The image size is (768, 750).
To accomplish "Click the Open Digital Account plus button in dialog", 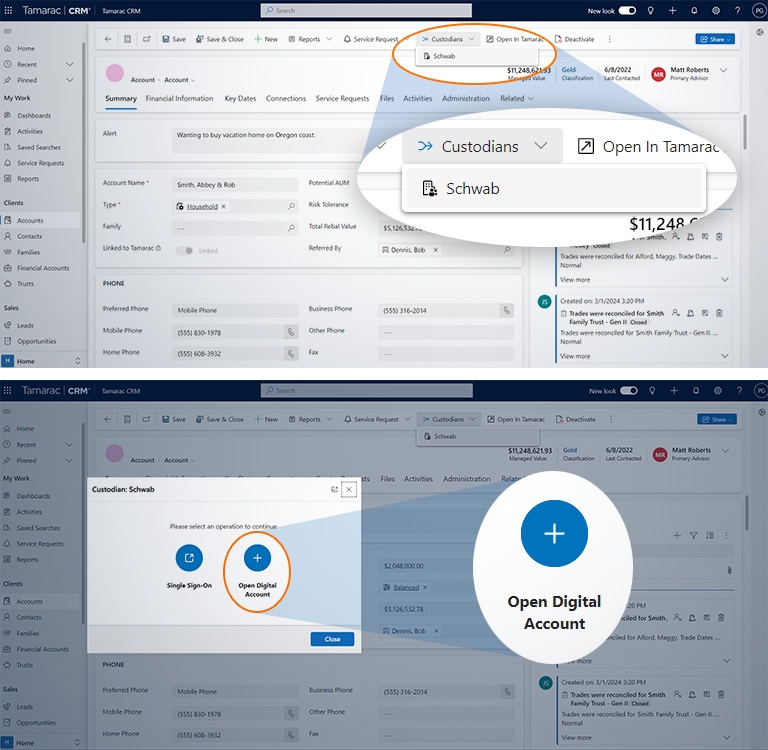I will (257, 557).
